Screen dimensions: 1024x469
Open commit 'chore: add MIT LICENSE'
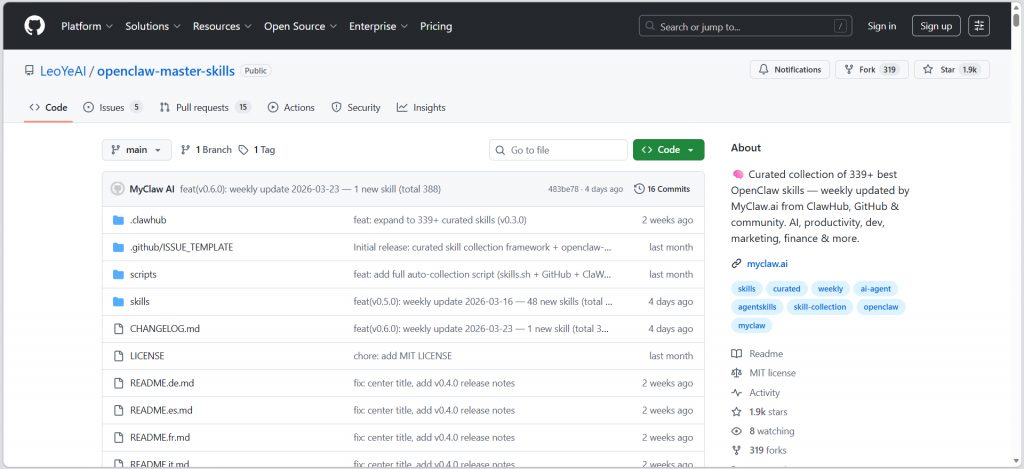402,356
